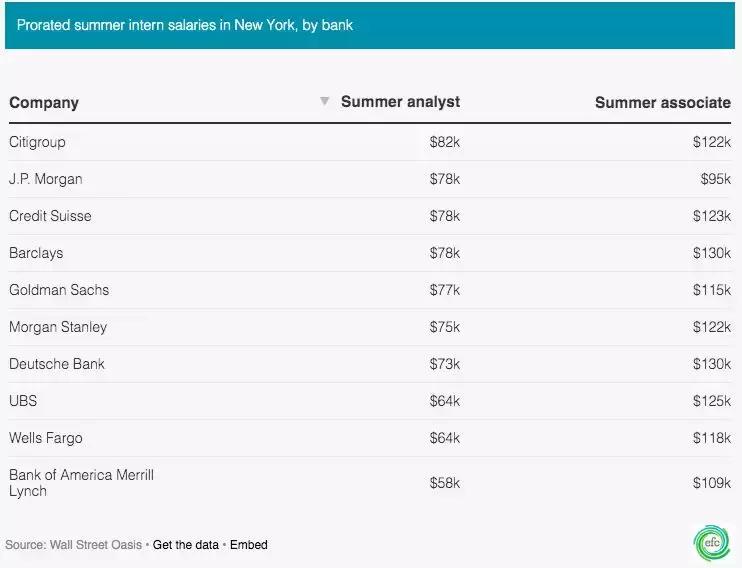Click the Embed link
Viewport: 742px width, 568px height.
[249, 545]
